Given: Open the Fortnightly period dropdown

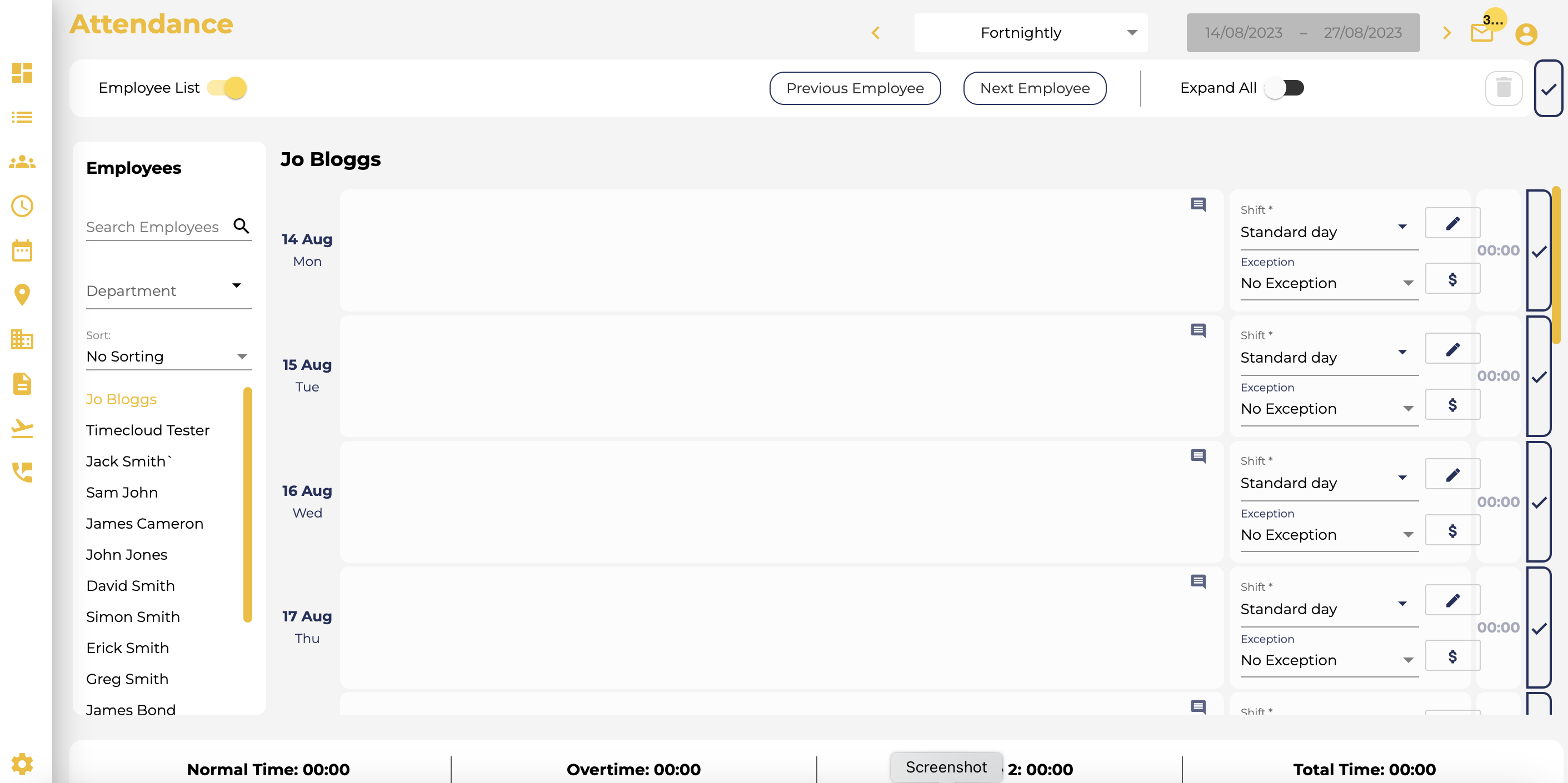Looking at the screenshot, I should 1031,32.
